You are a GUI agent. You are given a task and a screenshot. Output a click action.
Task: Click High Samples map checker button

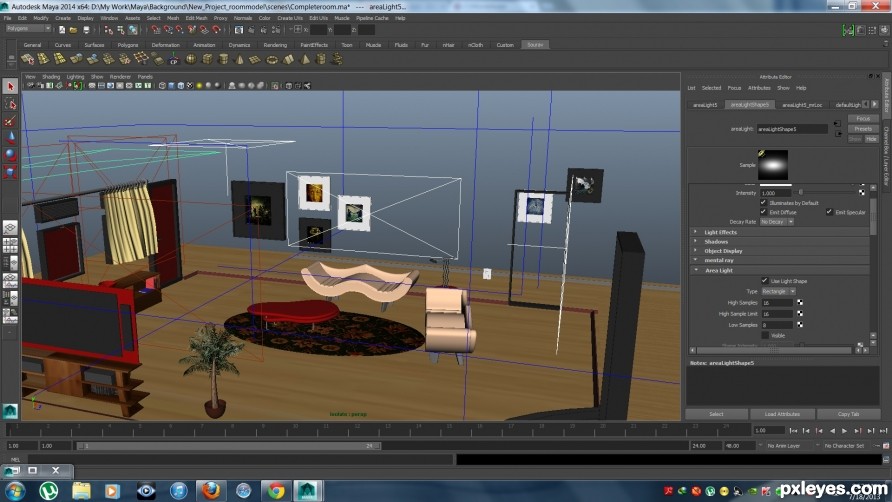pyautogui.click(x=800, y=302)
